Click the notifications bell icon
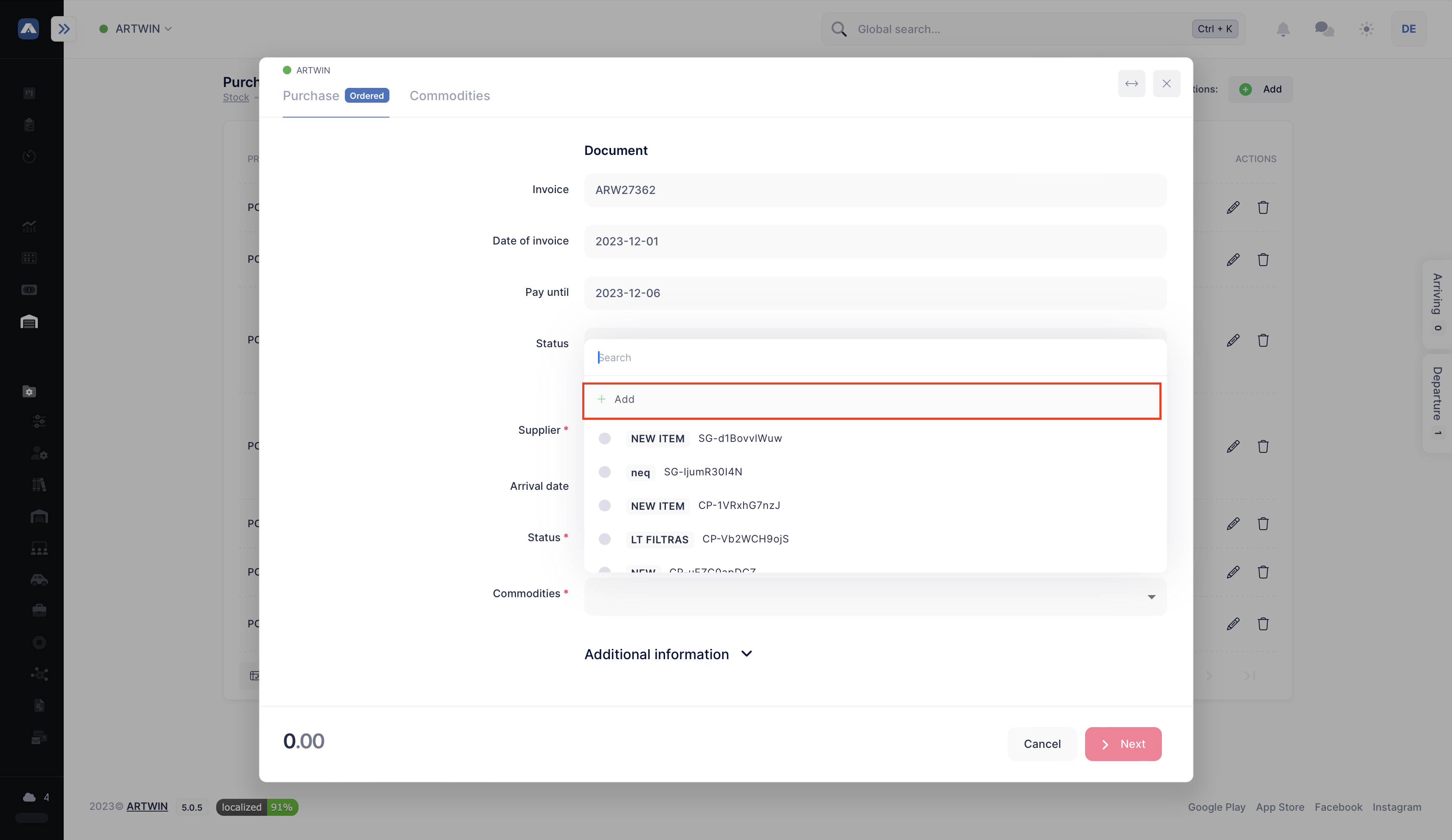 [x=1283, y=29]
